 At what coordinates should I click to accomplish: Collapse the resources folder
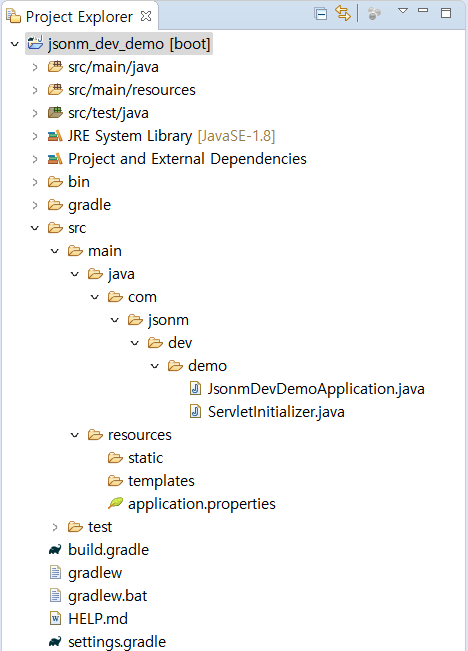tap(75, 435)
